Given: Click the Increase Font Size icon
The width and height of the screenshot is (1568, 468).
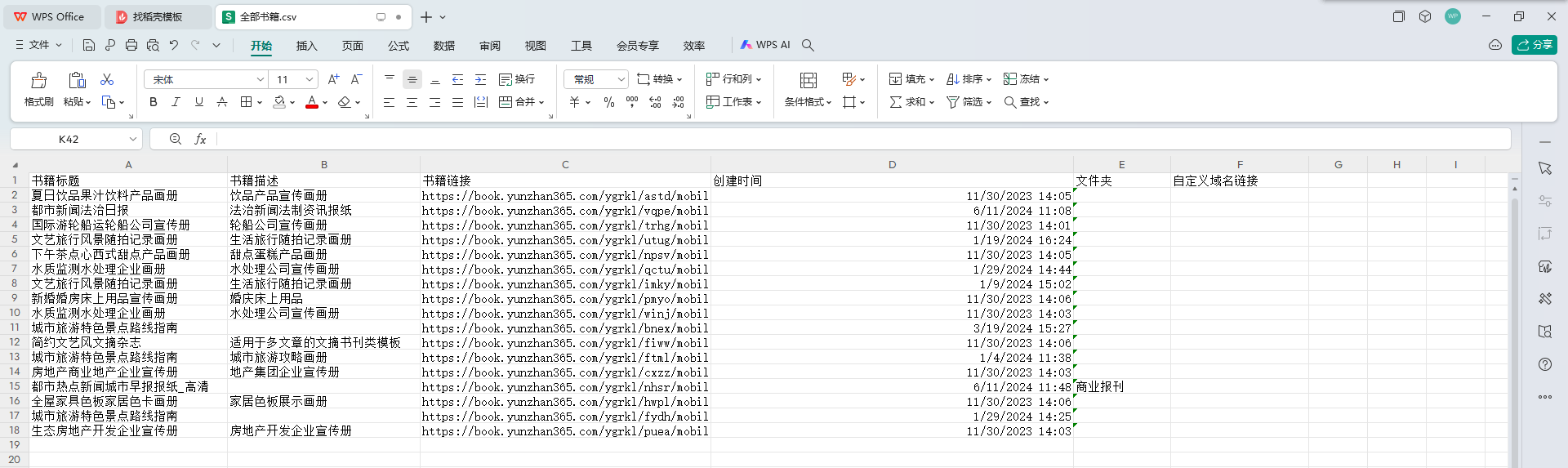Looking at the screenshot, I should click(x=333, y=79).
